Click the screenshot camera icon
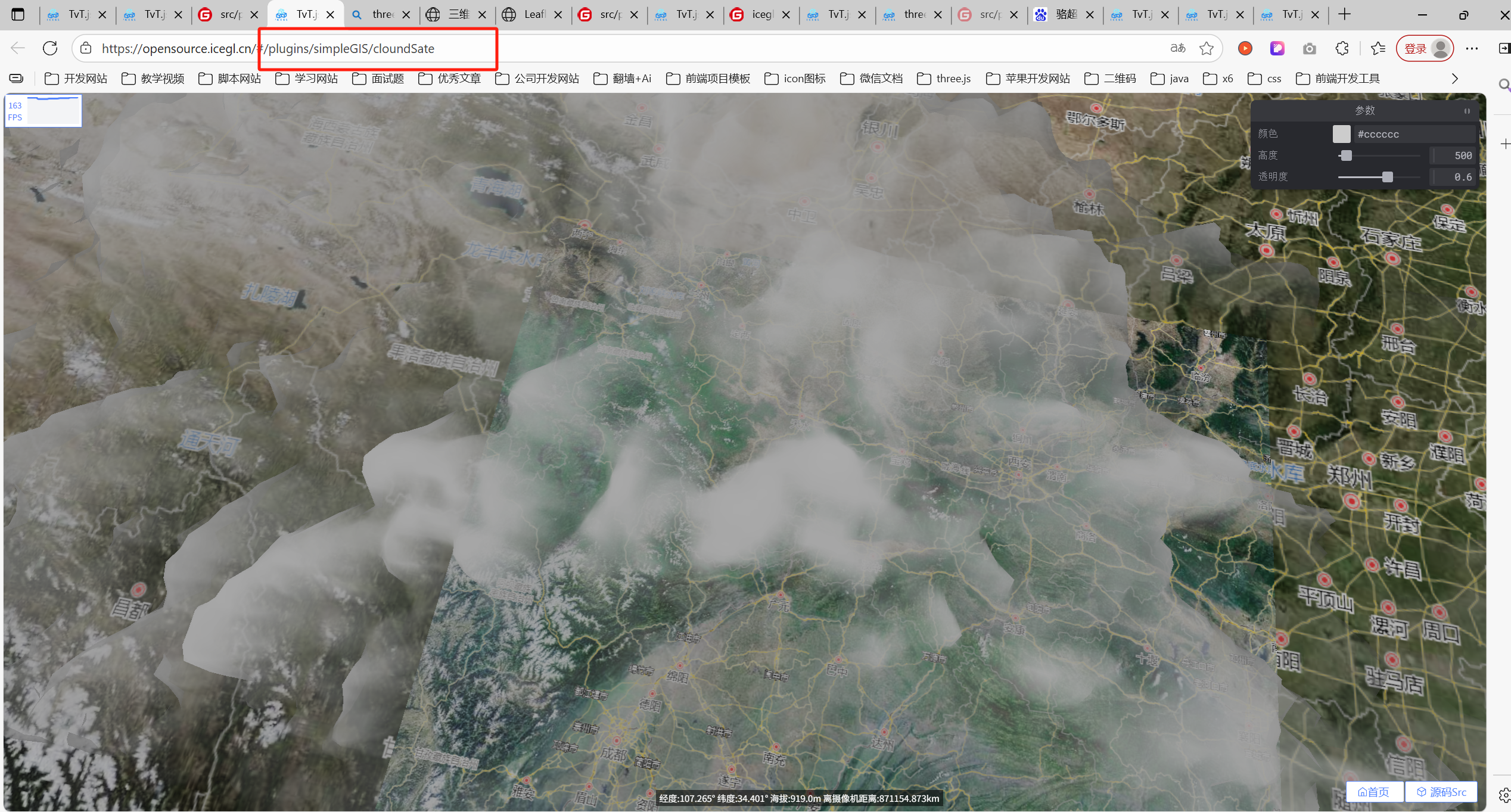The width and height of the screenshot is (1511, 812). (1309, 48)
